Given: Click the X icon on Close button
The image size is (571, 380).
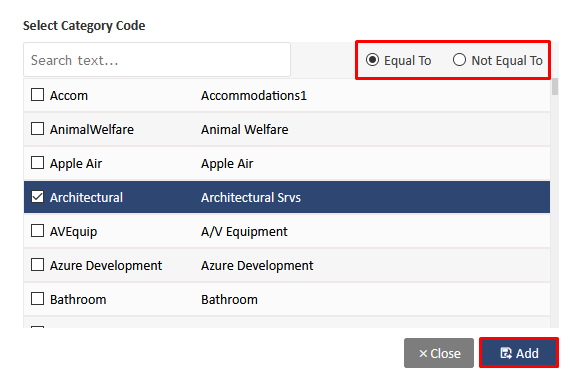Looking at the screenshot, I should [423, 353].
